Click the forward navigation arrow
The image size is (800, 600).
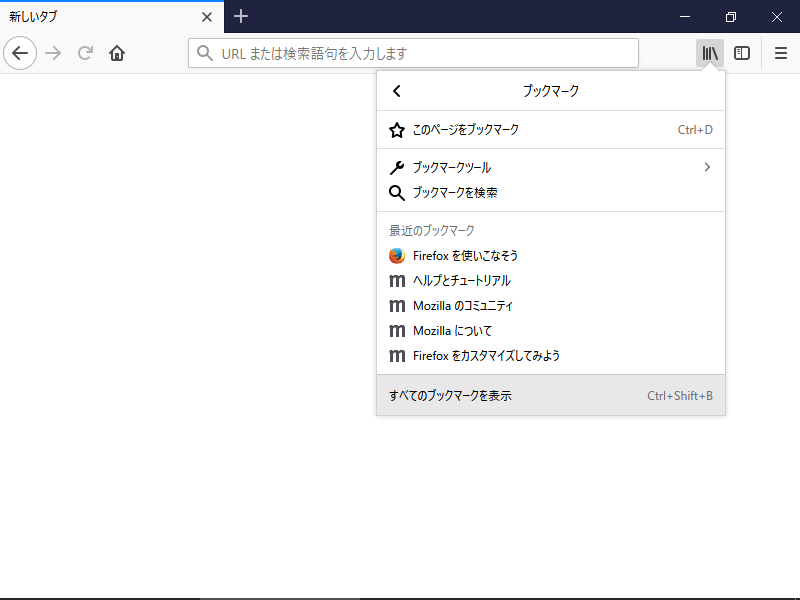(x=53, y=53)
